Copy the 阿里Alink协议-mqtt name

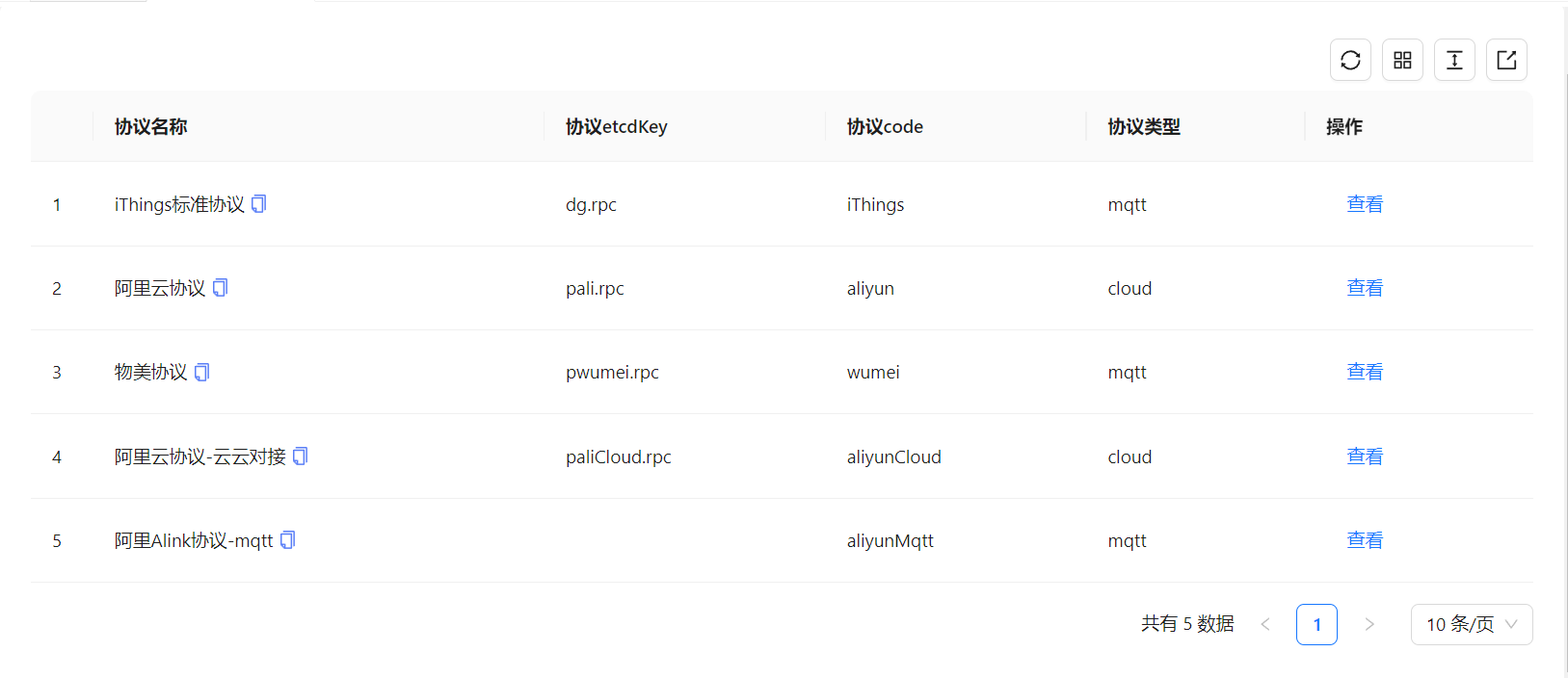[x=288, y=540]
